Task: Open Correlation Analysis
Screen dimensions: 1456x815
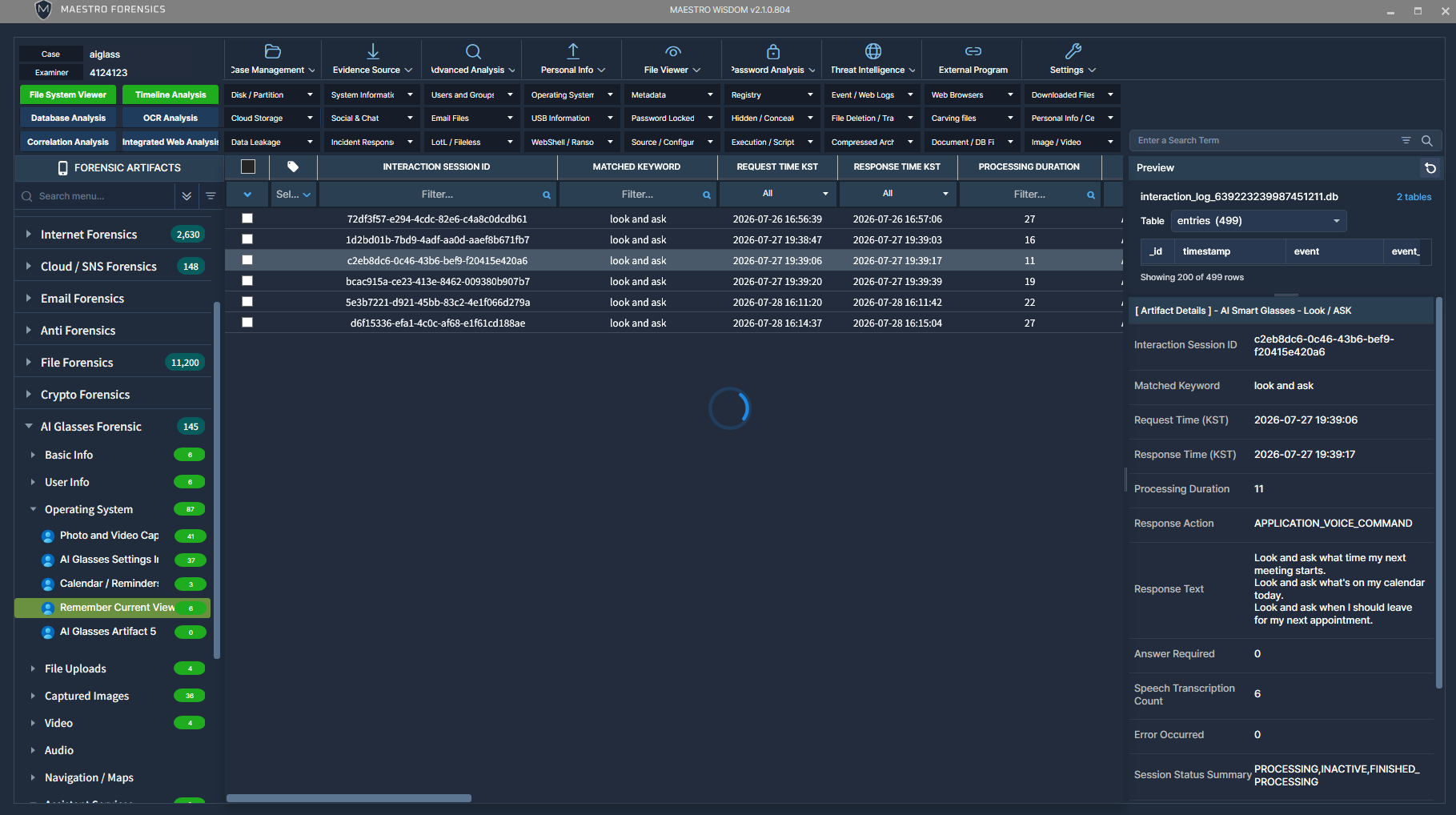Action: coord(68,143)
